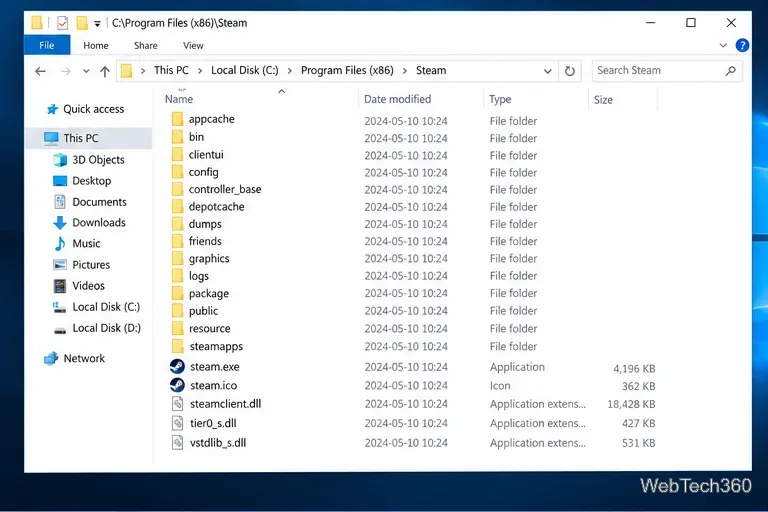
Task: Click the Forward navigation arrow
Action: (x=65, y=72)
